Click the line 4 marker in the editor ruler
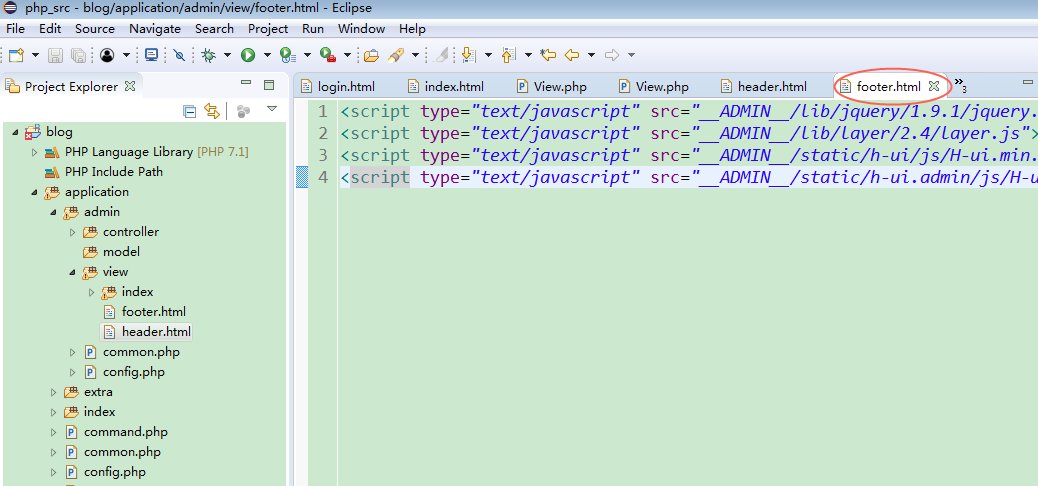The image size is (1038, 486). click(x=301, y=177)
